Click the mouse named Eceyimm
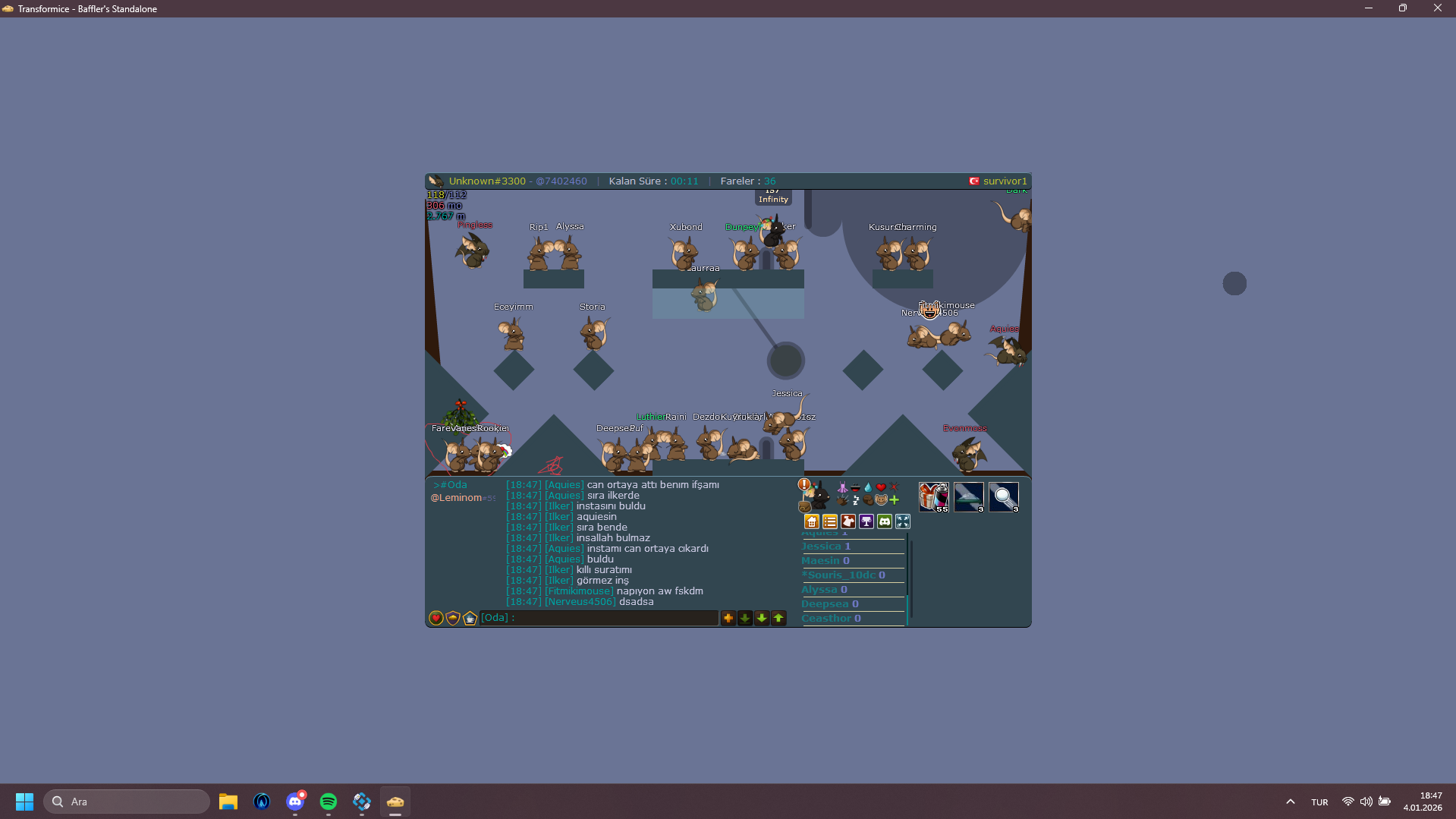The height and width of the screenshot is (819, 1456). click(512, 333)
